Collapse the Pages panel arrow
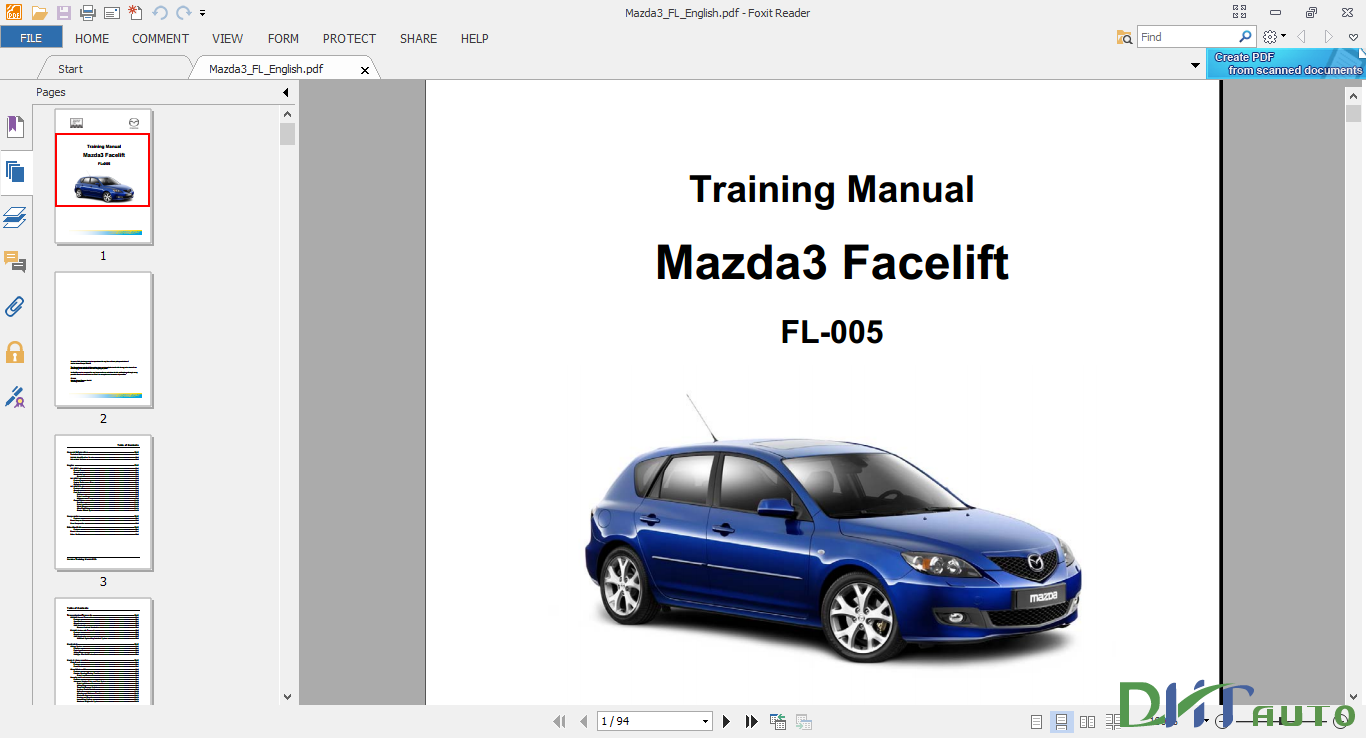The image size is (1366, 738). tap(286, 92)
